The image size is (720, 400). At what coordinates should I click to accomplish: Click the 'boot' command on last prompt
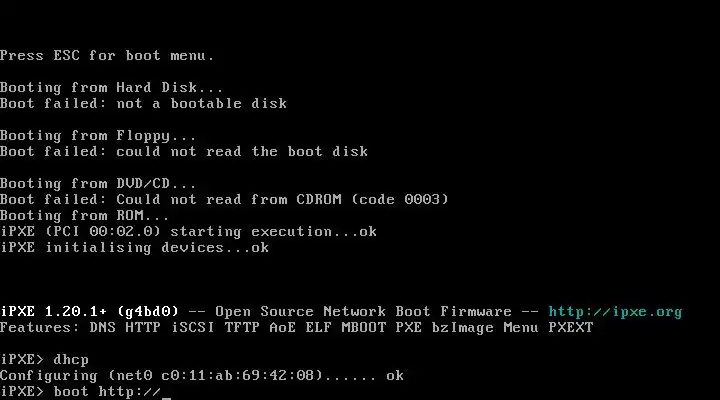71,392
